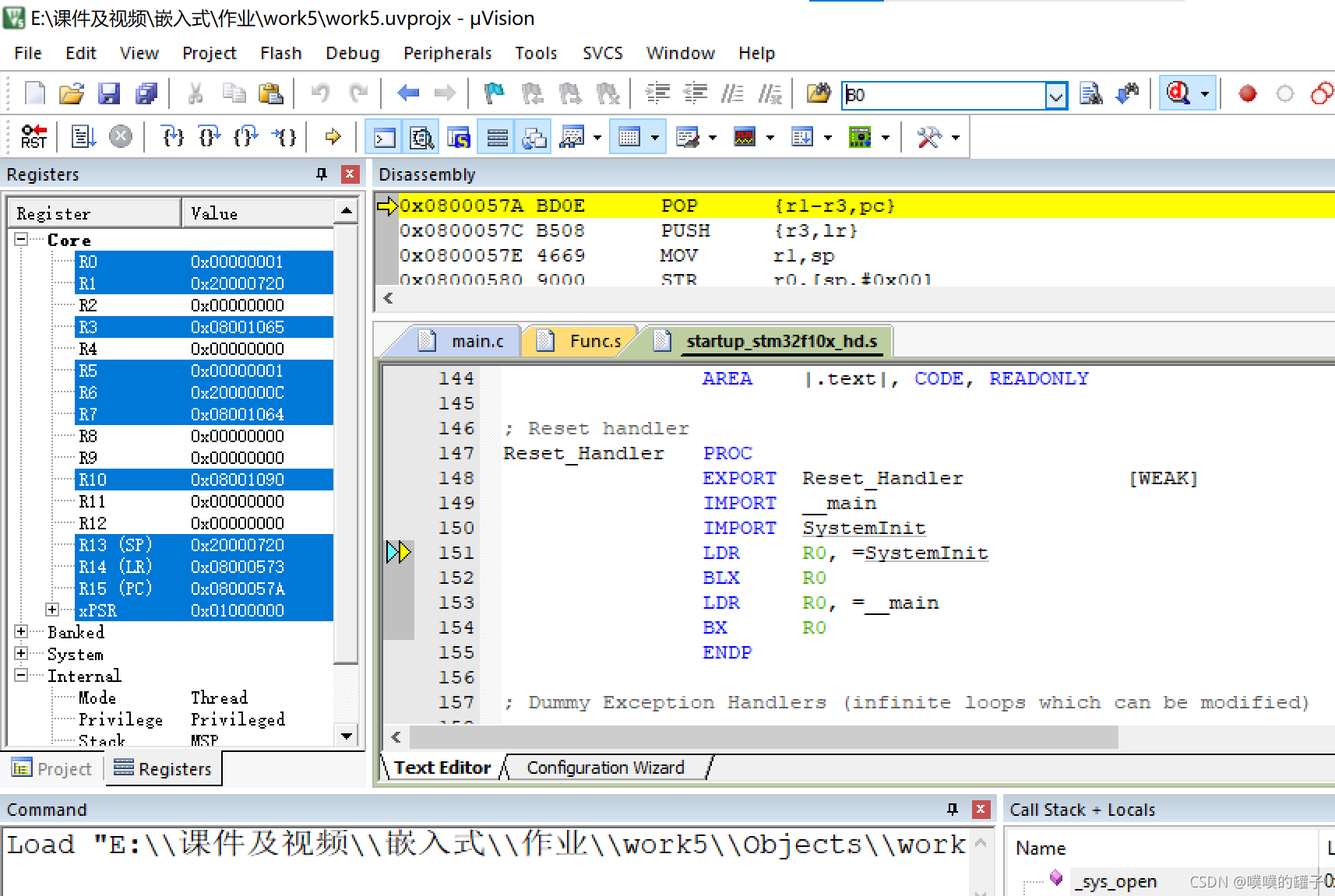
Task: Step into with the first braces icon
Action: 172,137
